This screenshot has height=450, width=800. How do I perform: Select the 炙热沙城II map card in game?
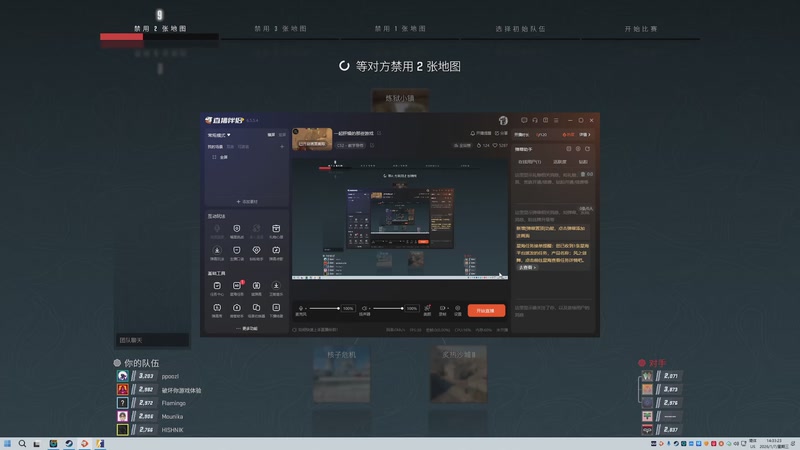pos(458,374)
